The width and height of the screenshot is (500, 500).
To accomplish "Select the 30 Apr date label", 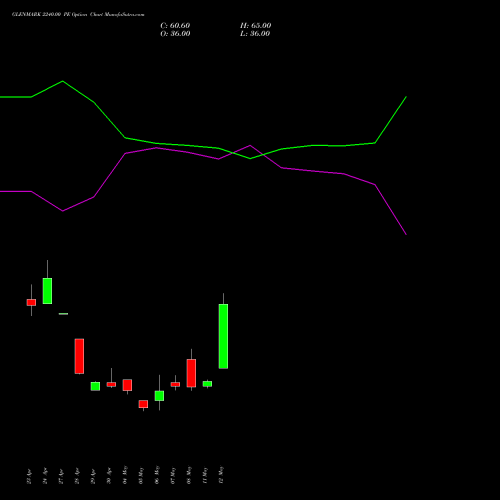I will [x=109, y=476].
